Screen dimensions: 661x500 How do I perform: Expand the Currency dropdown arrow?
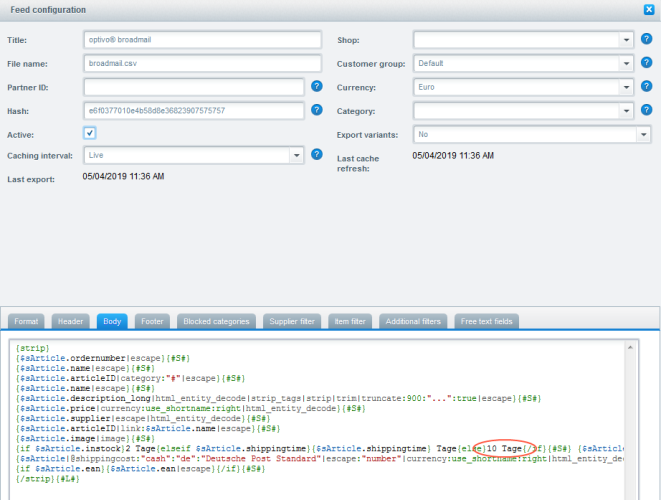pos(626,87)
